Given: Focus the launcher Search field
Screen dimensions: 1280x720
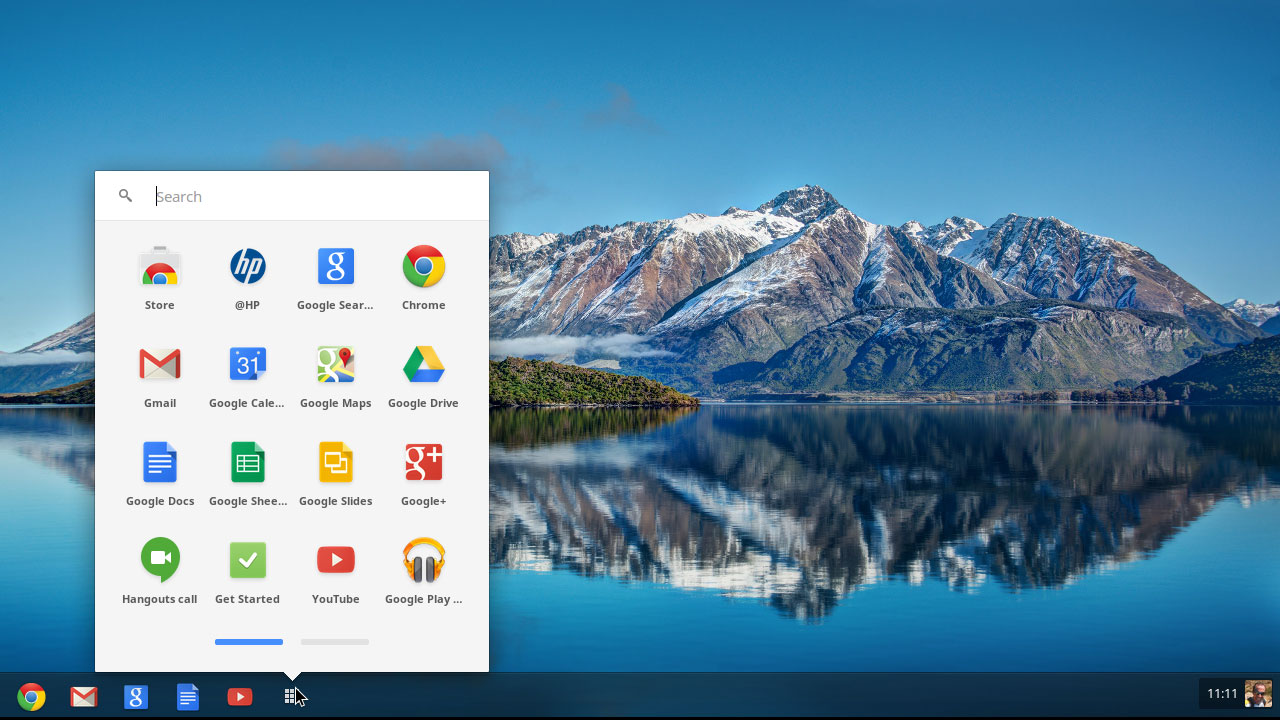Looking at the screenshot, I should pos(292,196).
